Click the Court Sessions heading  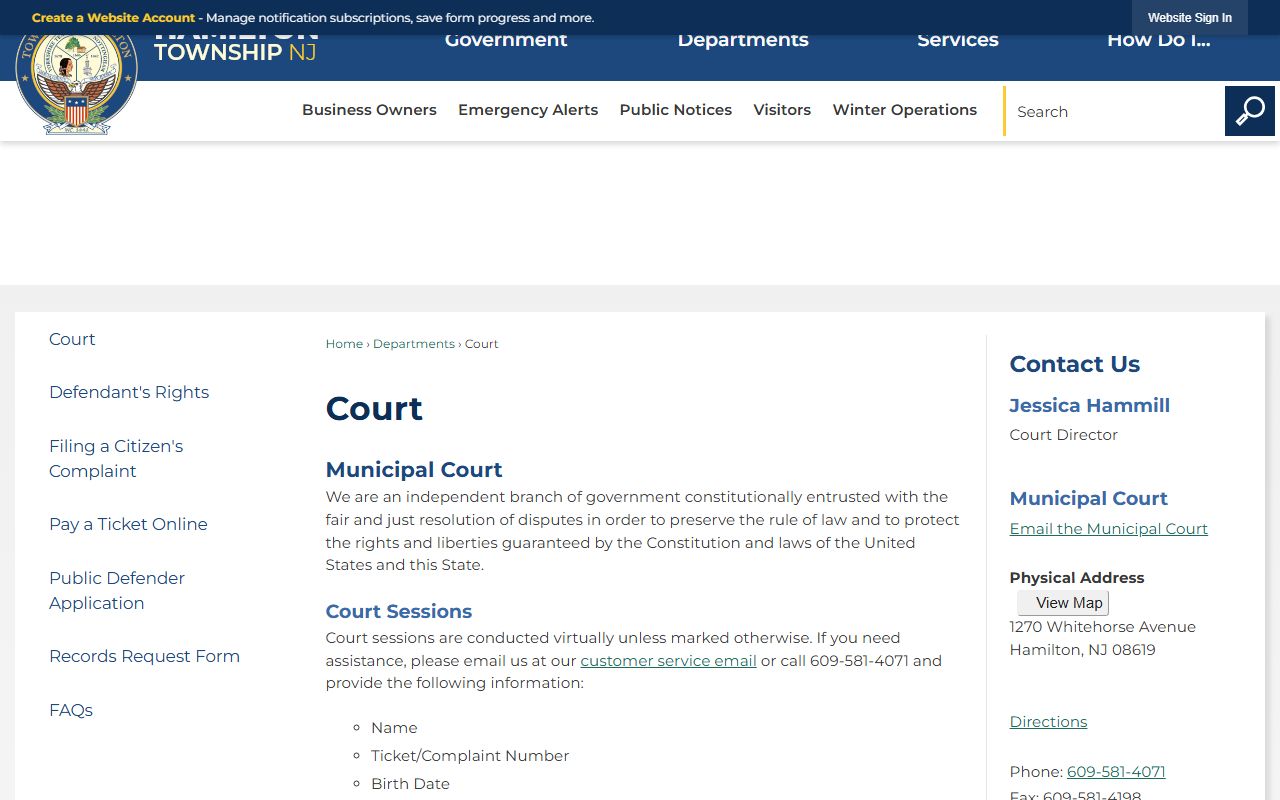pos(398,611)
